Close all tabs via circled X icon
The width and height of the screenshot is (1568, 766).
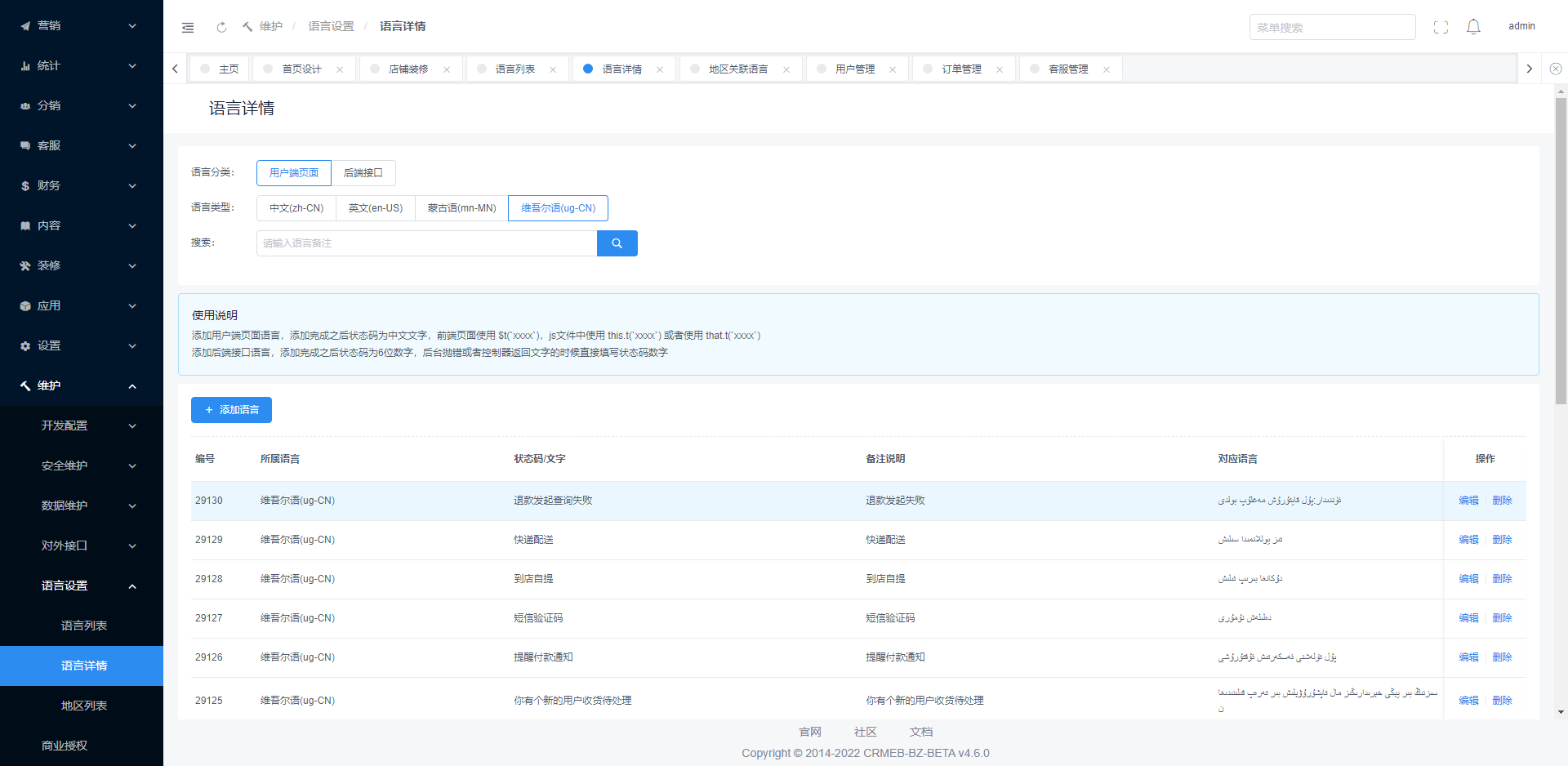(x=1556, y=69)
